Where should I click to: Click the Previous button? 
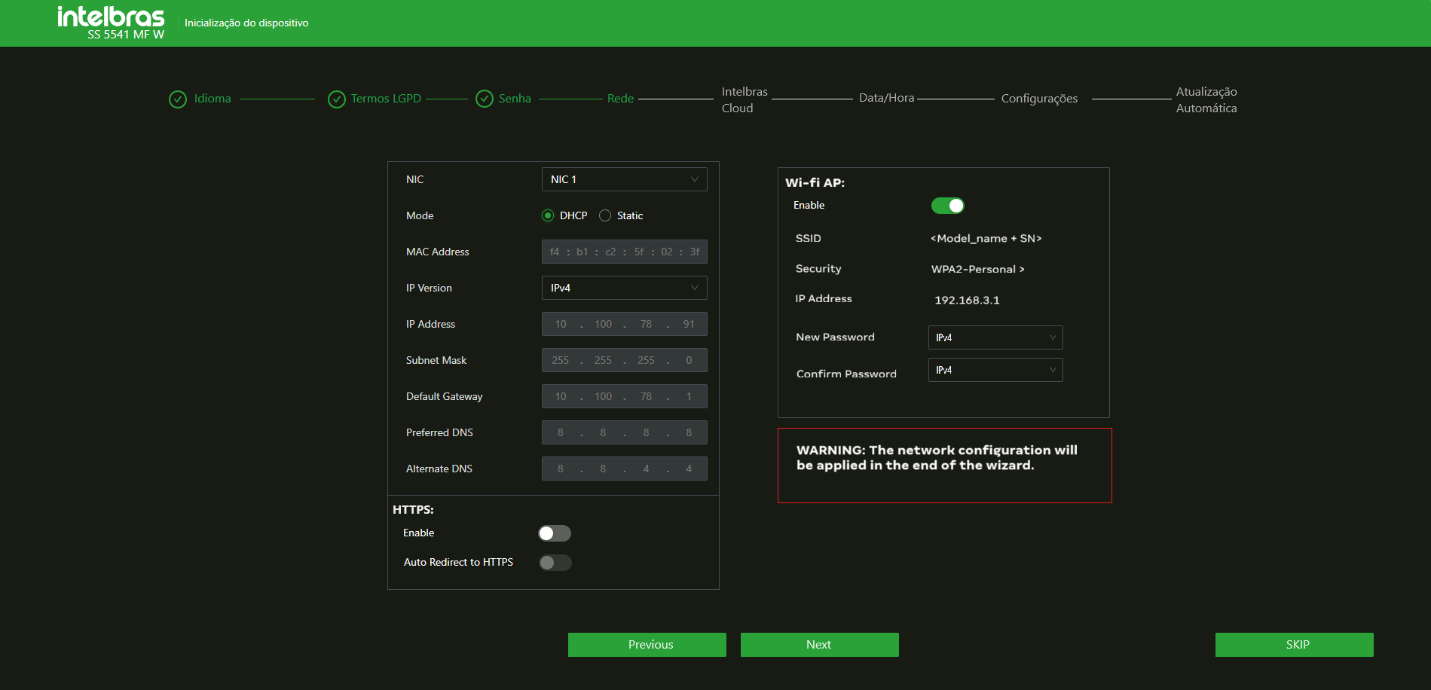coord(647,645)
